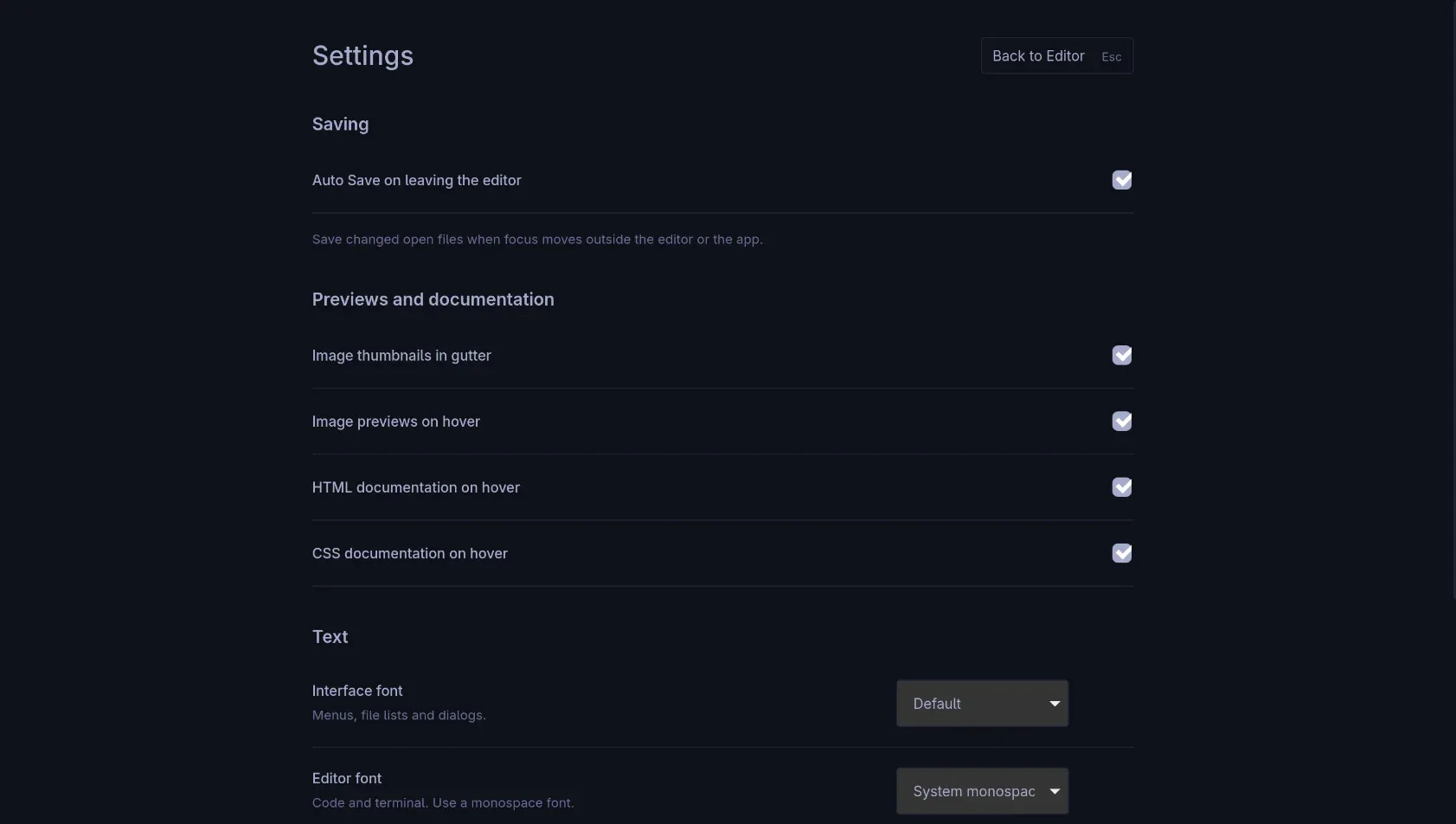Screen dimensions: 1456x824
Task: Disable Auto Save on leaving the editor
Action: pos(1121,180)
